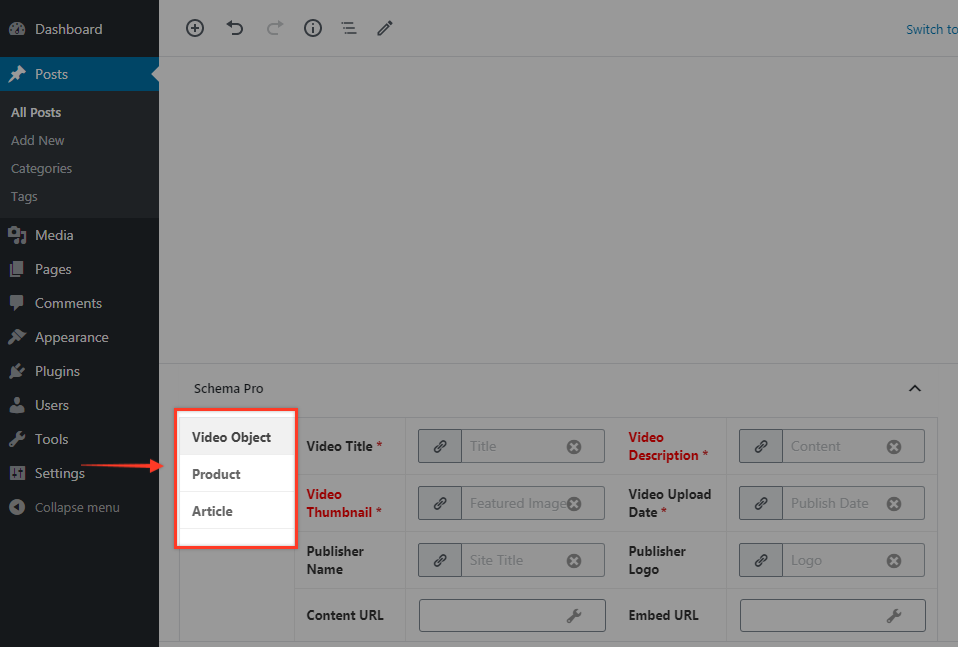The height and width of the screenshot is (647, 958).
Task: Click the Add block plus icon
Action: pyautogui.click(x=195, y=29)
